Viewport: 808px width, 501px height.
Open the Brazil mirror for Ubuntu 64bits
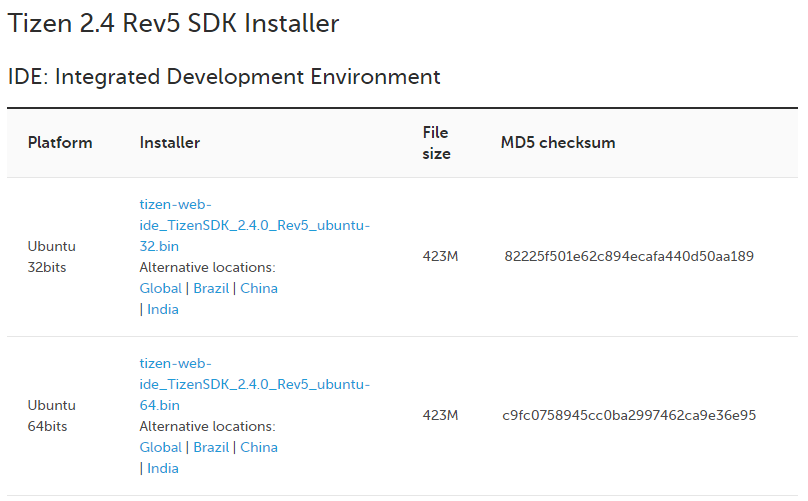coord(211,447)
